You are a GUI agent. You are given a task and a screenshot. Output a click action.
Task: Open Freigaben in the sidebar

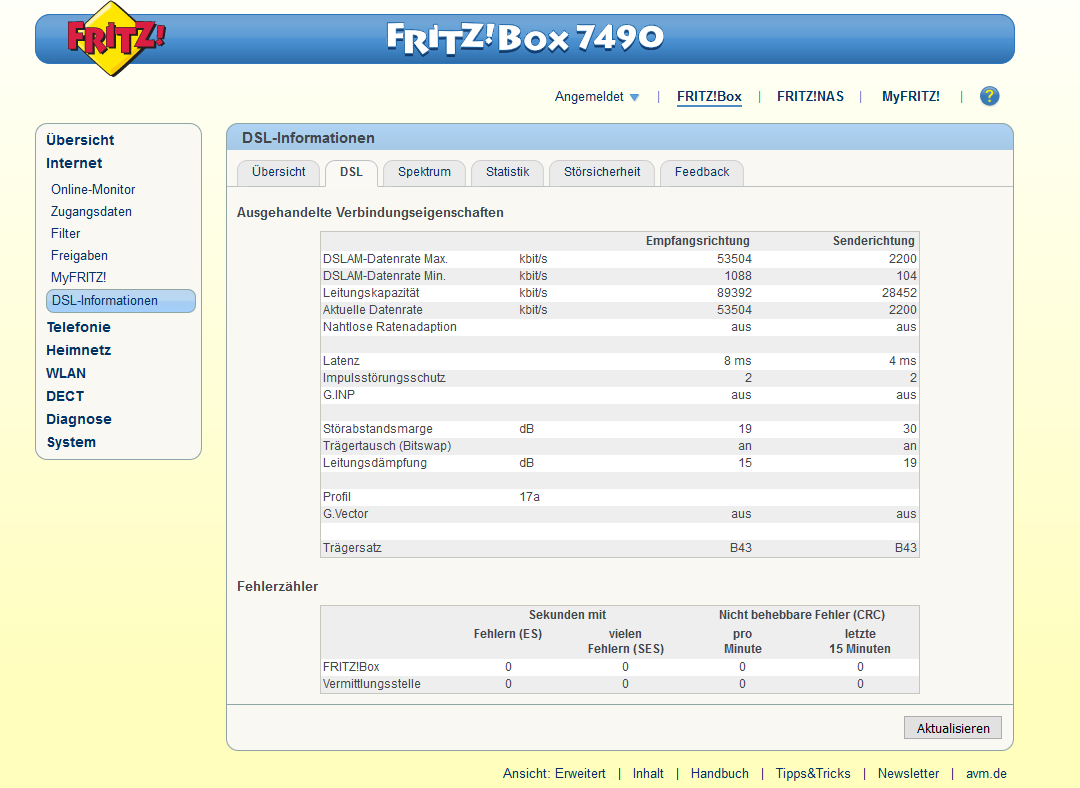point(79,256)
